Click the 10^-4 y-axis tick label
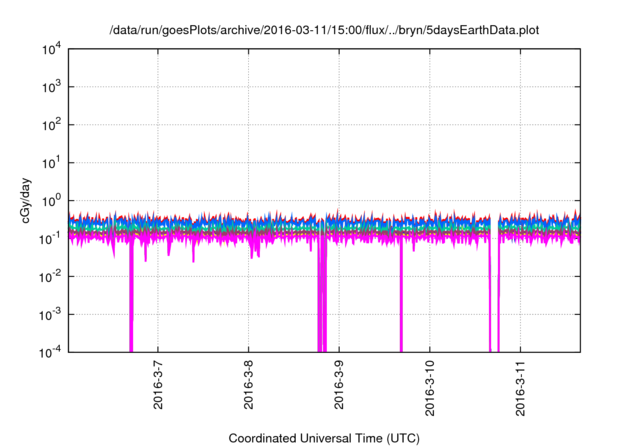This screenshot has height=448, width=640. (x=50, y=352)
